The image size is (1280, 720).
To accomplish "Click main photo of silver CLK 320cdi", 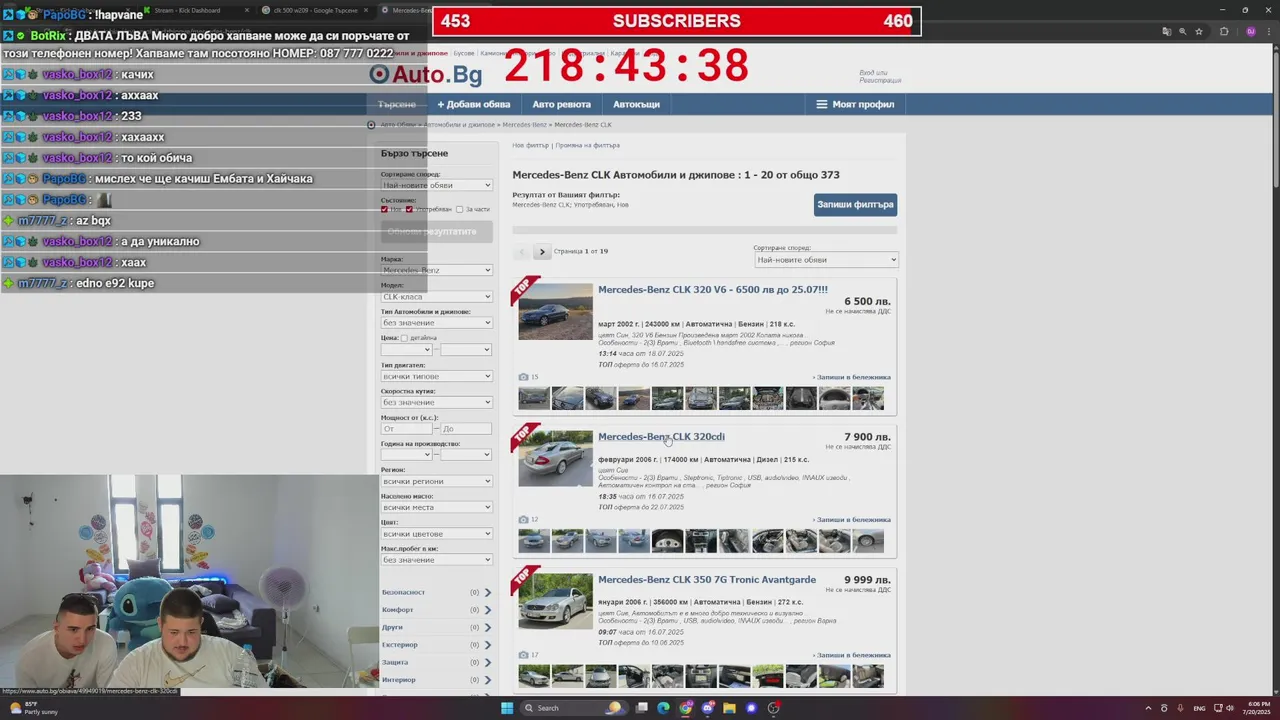I will coord(556,458).
